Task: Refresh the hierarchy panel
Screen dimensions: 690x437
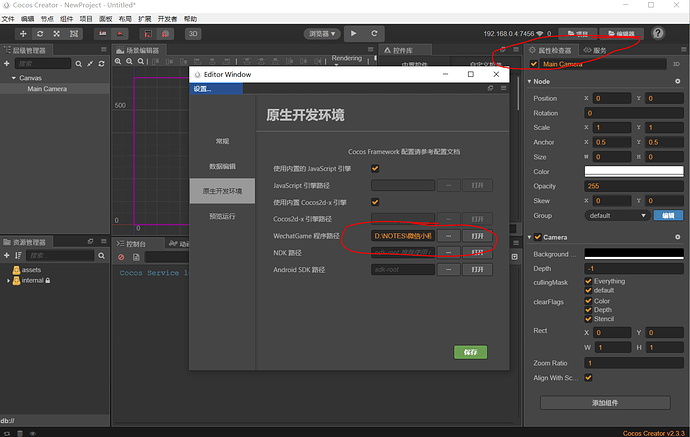Action: (x=102, y=64)
